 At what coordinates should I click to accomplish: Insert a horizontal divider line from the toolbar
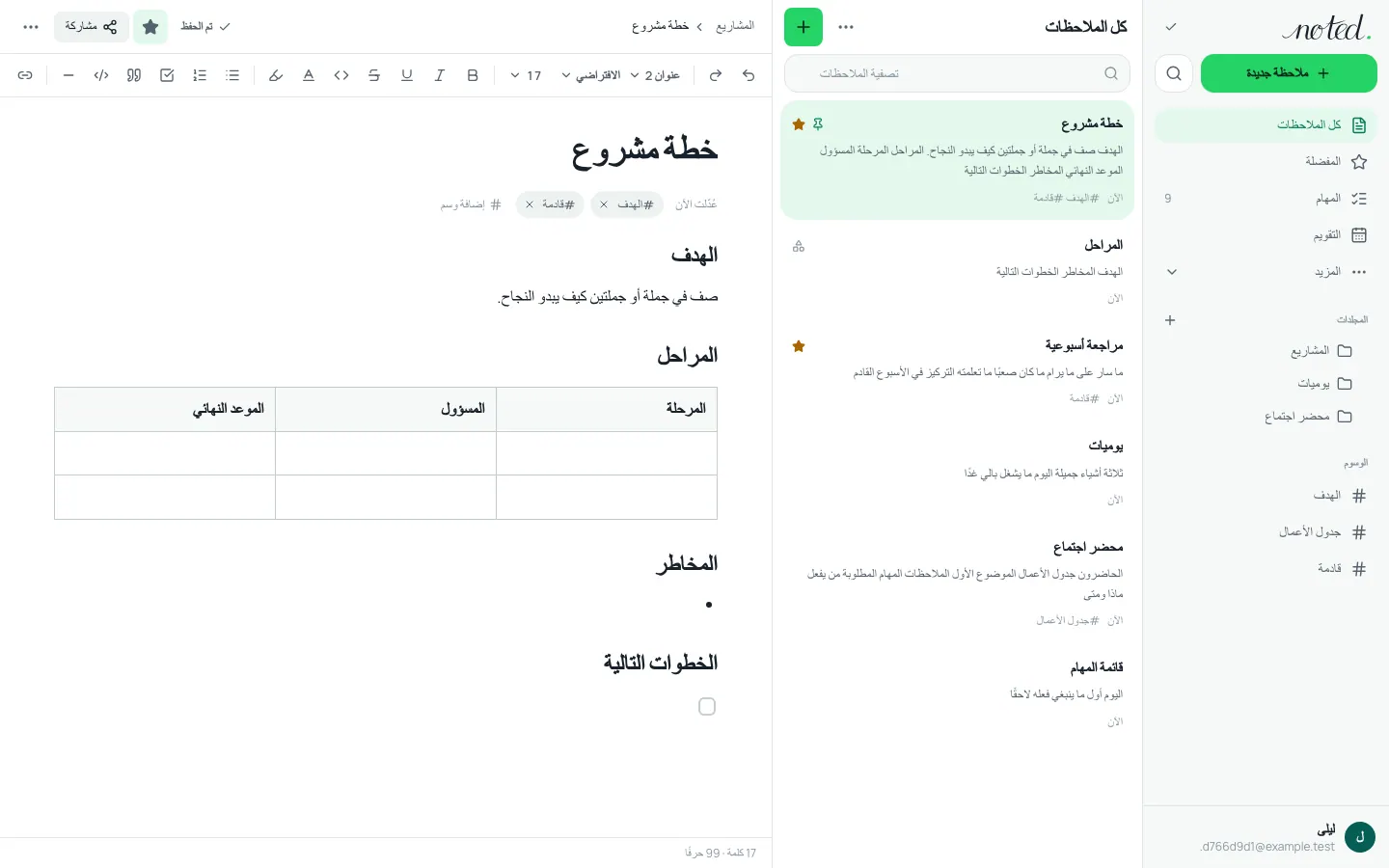point(68,75)
